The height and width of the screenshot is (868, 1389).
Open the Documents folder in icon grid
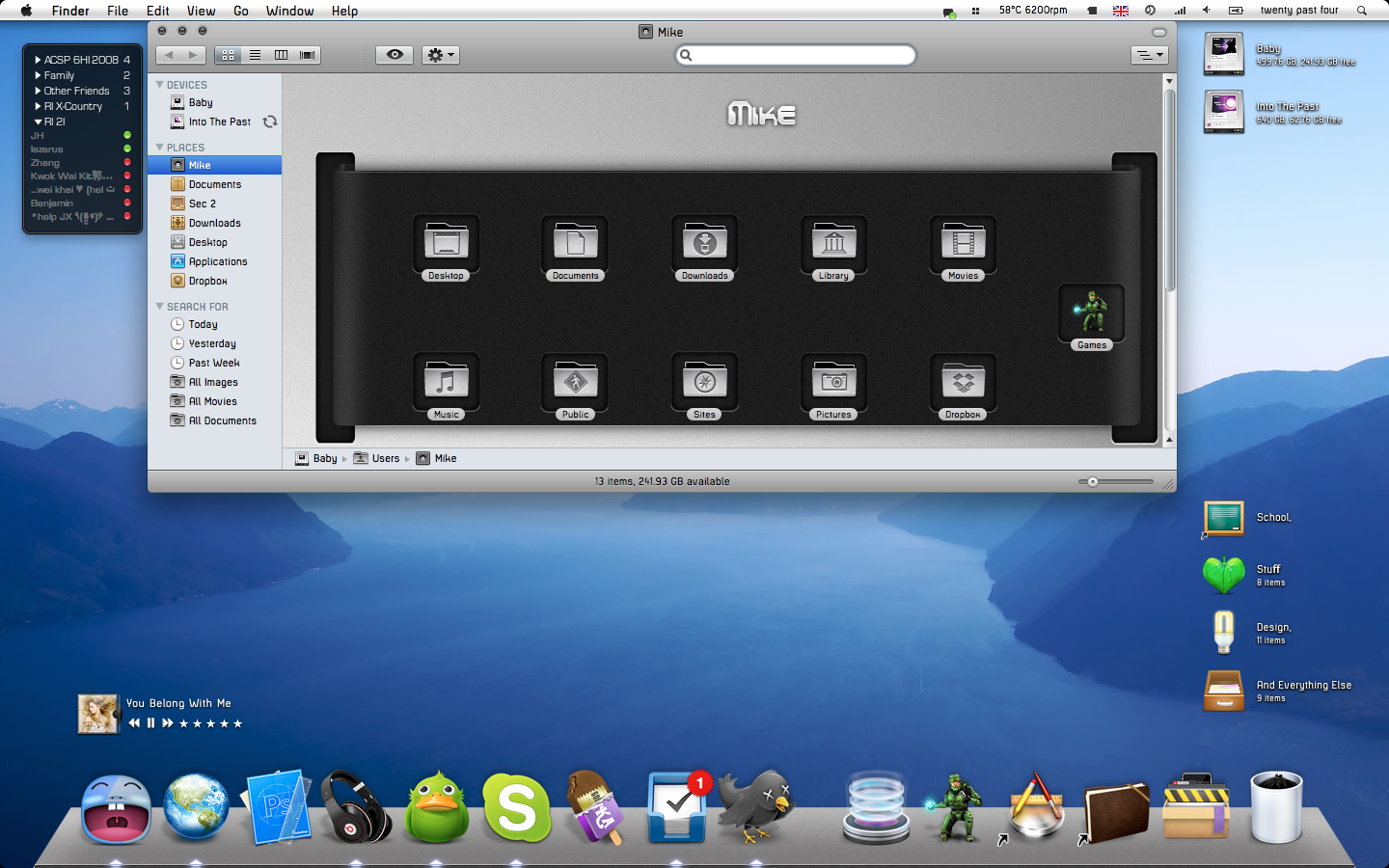(x=575, y=243)
